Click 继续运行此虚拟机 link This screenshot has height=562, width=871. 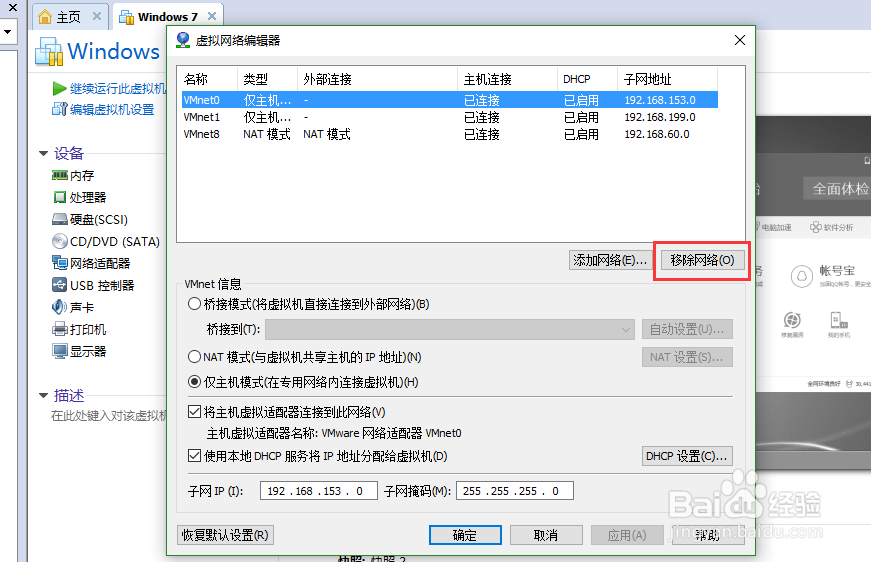118,88
